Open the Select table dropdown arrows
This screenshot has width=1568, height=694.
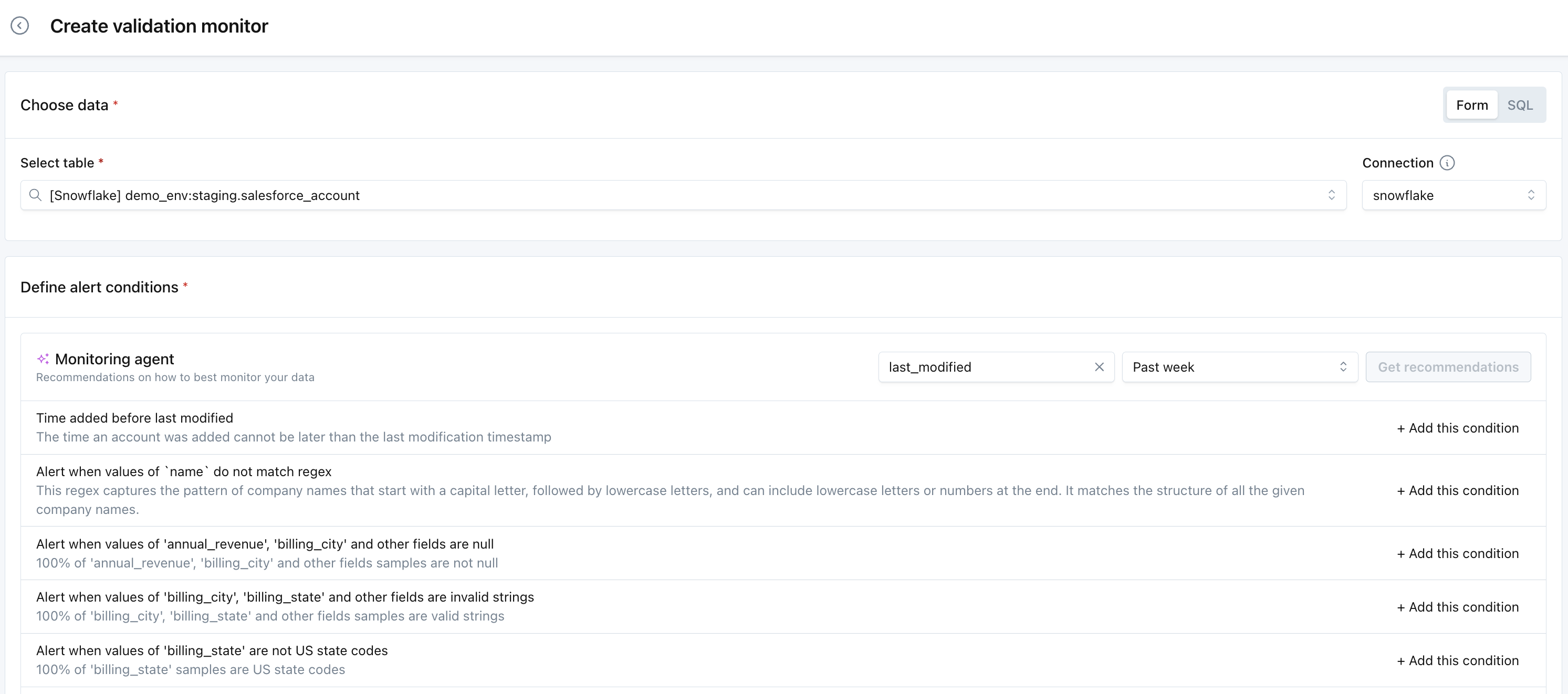point(1331,195)
